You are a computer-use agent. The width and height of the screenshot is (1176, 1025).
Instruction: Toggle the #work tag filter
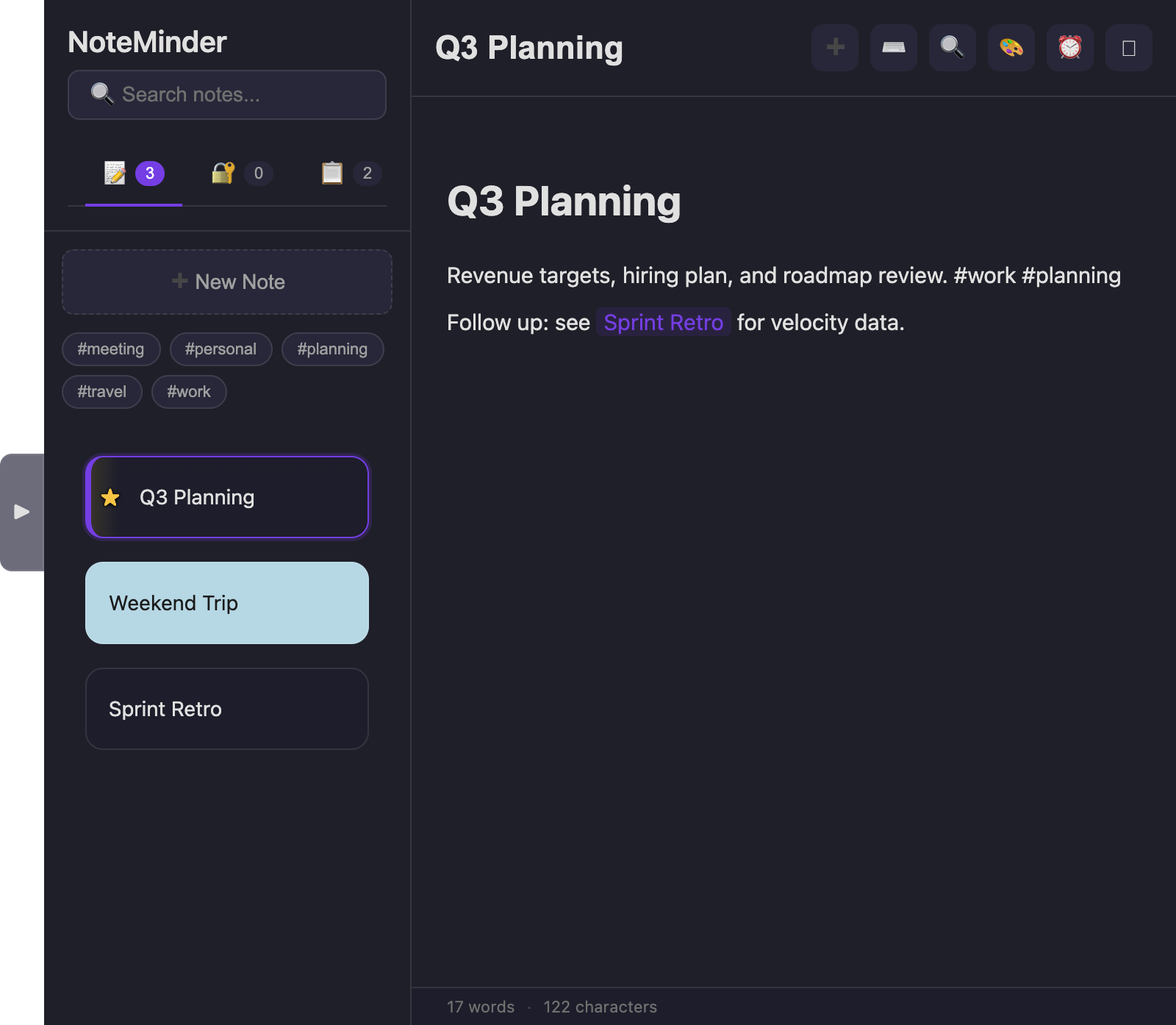pyautogui.click(x=189, y=392)
